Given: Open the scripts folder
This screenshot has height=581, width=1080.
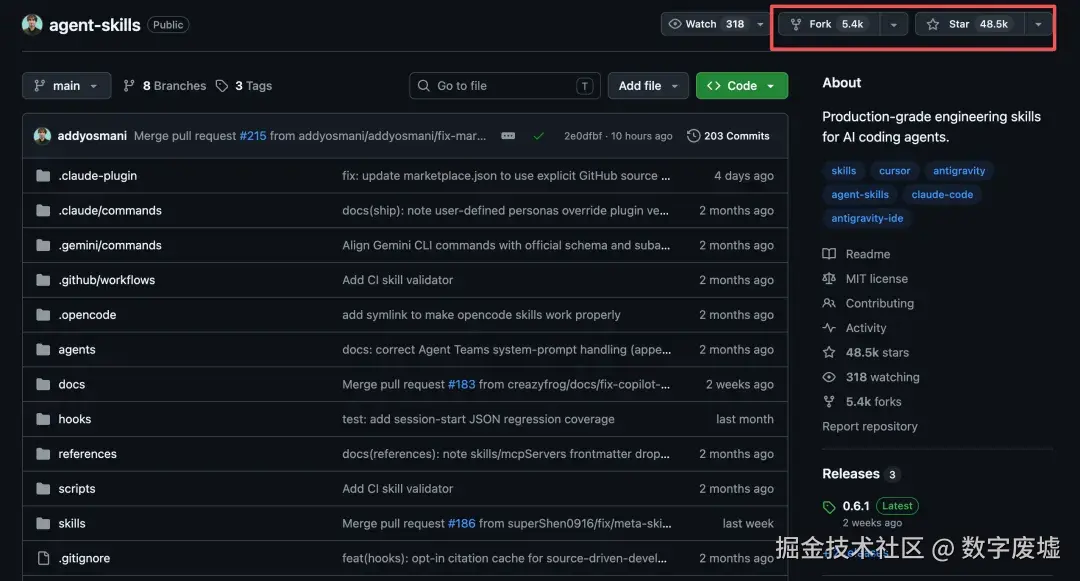Looking at the screenshot, I should tap(77, 489).
